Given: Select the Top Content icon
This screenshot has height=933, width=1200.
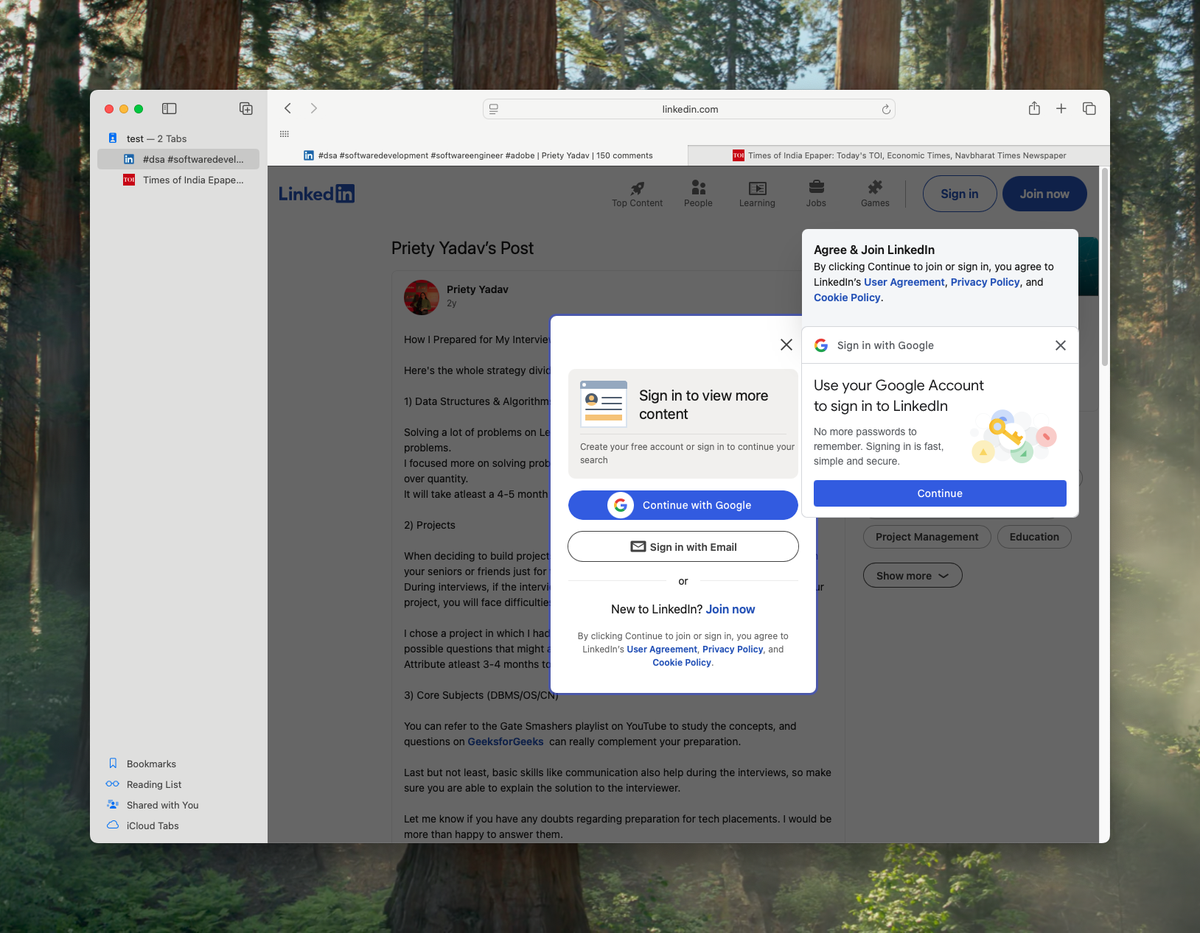Looking at the screenshot, I should click(637, 186).
